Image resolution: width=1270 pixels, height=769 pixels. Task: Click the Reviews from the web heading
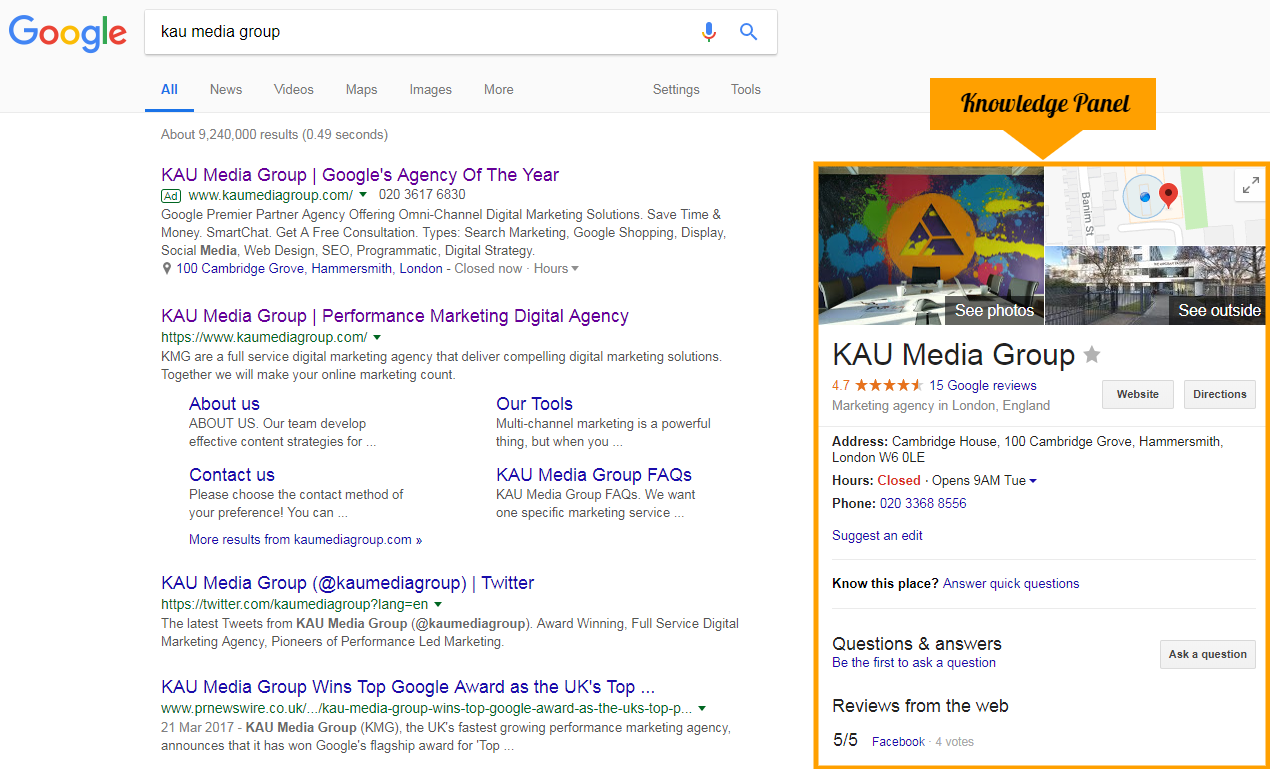[x=920, y=706]
